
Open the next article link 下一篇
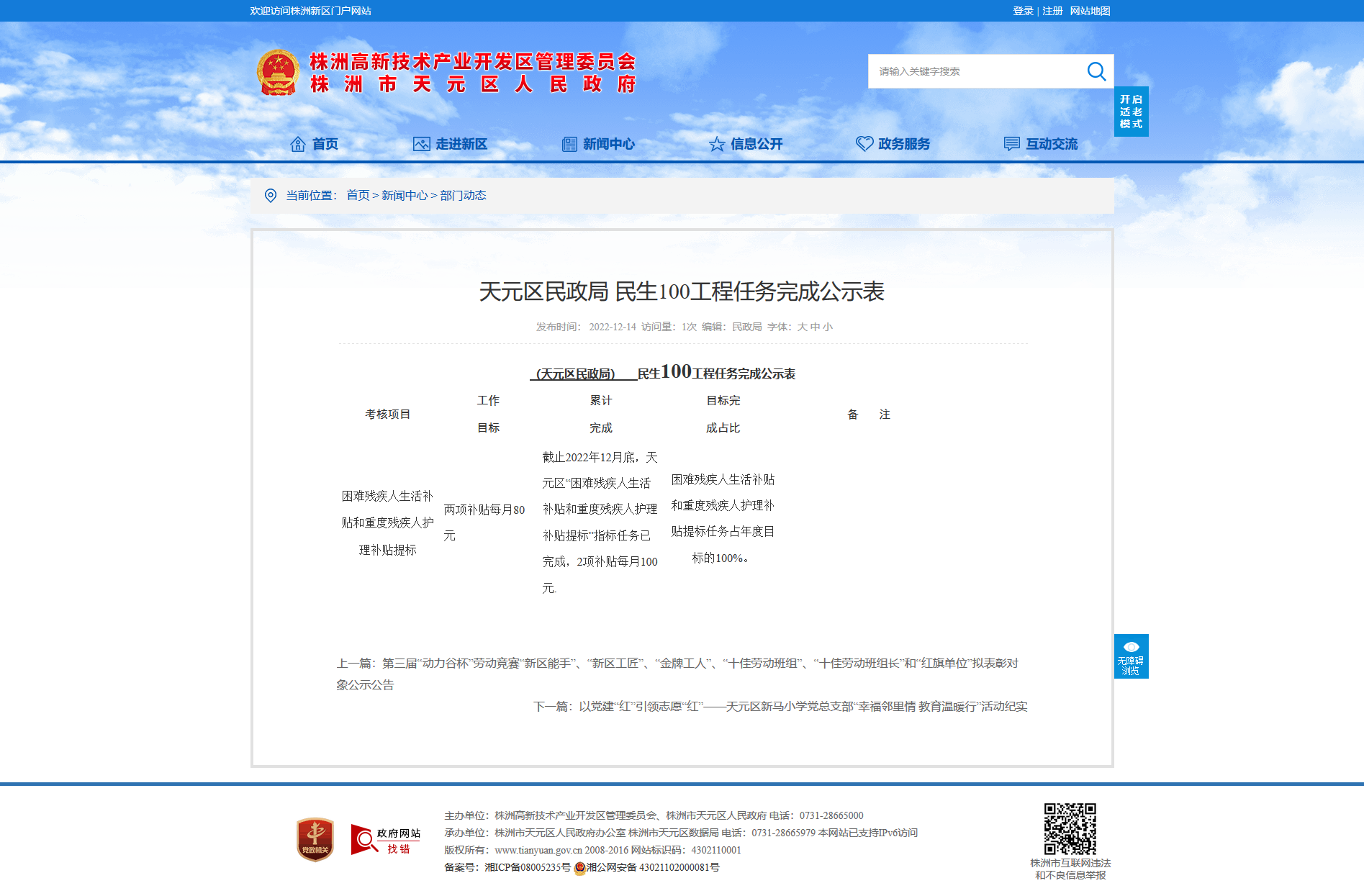780,707
